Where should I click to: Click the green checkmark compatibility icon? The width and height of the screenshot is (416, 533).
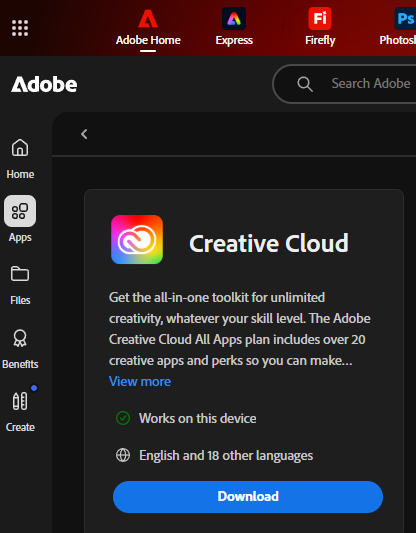click(x=123, y=418)
